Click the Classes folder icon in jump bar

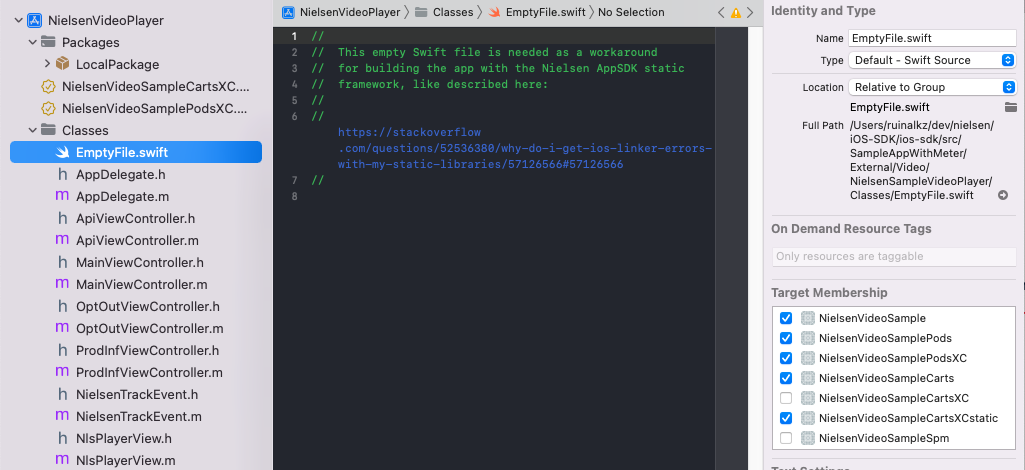(x=422, y=12)
